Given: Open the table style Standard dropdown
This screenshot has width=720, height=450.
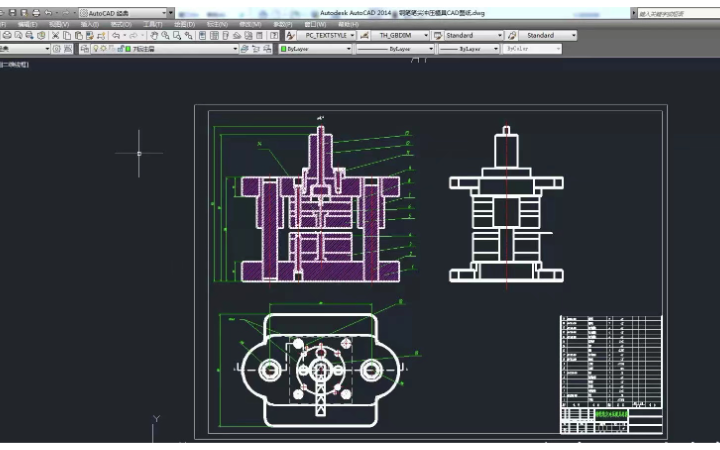Looking at the screenshot, I should coord(474,35).
